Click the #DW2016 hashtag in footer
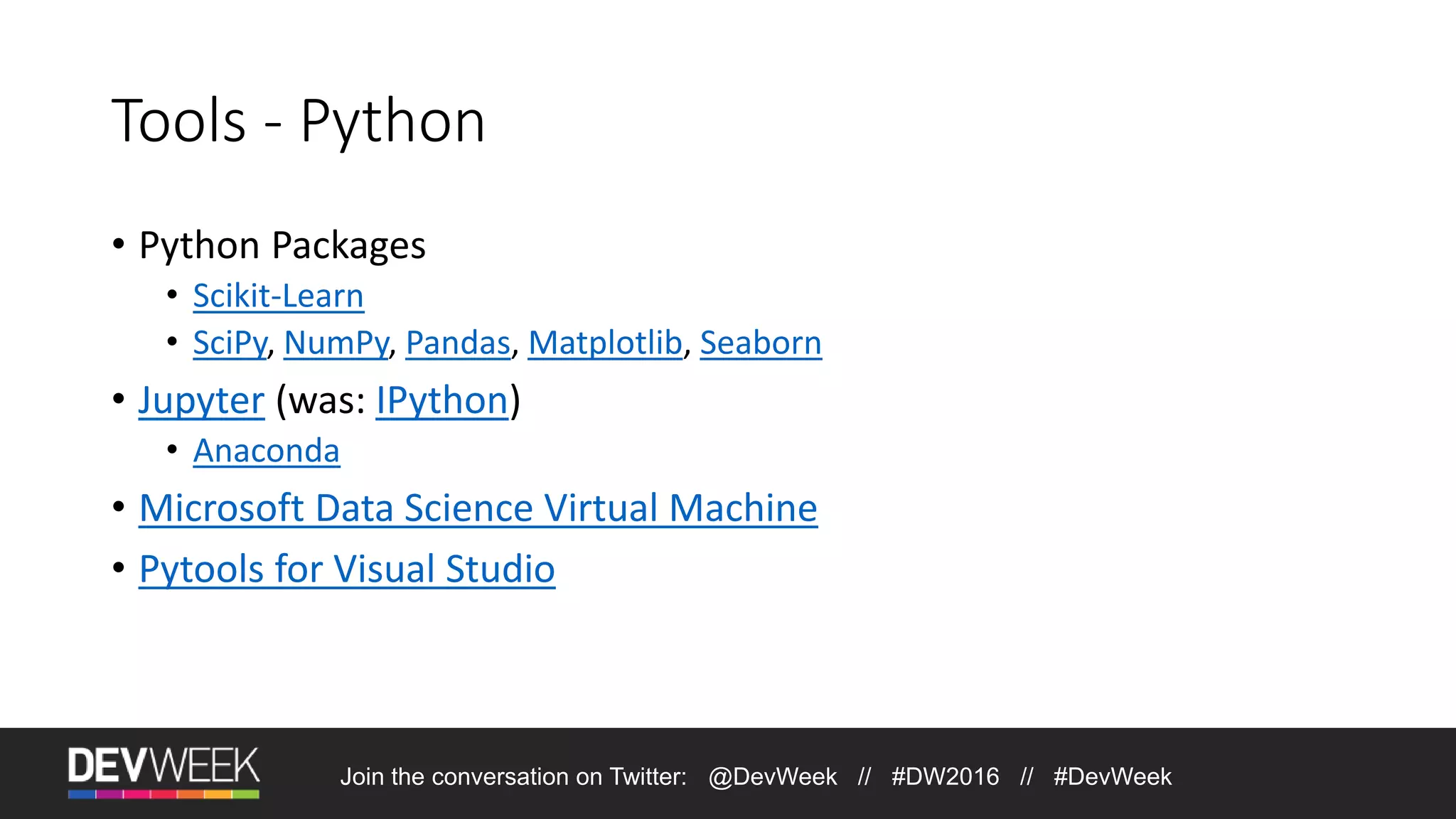This screenshot has height=819, width=1456. (945, 776)
